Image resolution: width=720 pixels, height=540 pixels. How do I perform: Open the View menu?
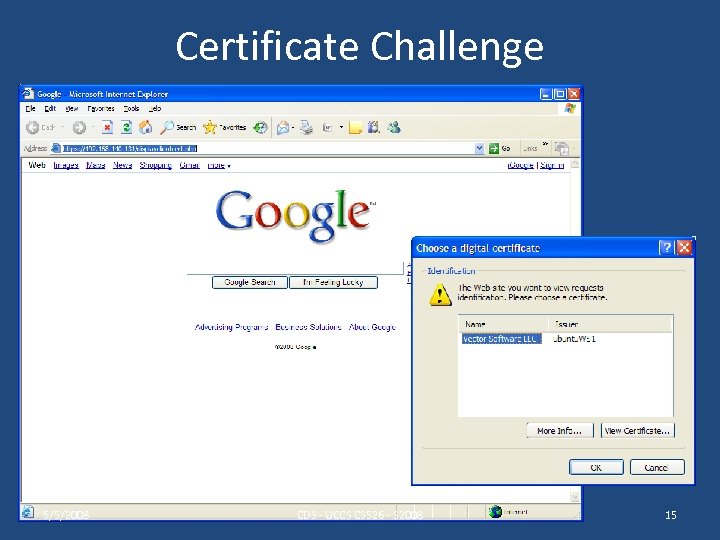click(71, 108)
